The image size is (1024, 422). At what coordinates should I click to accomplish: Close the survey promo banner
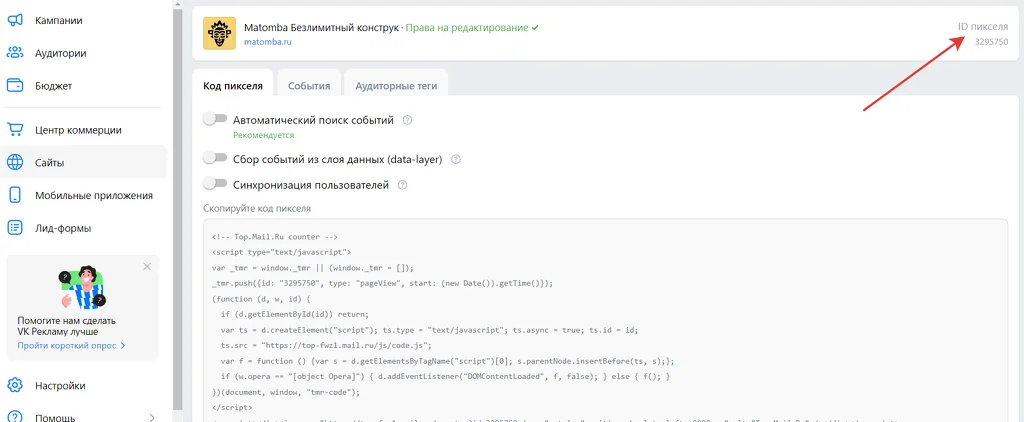(x=147, y=266)
